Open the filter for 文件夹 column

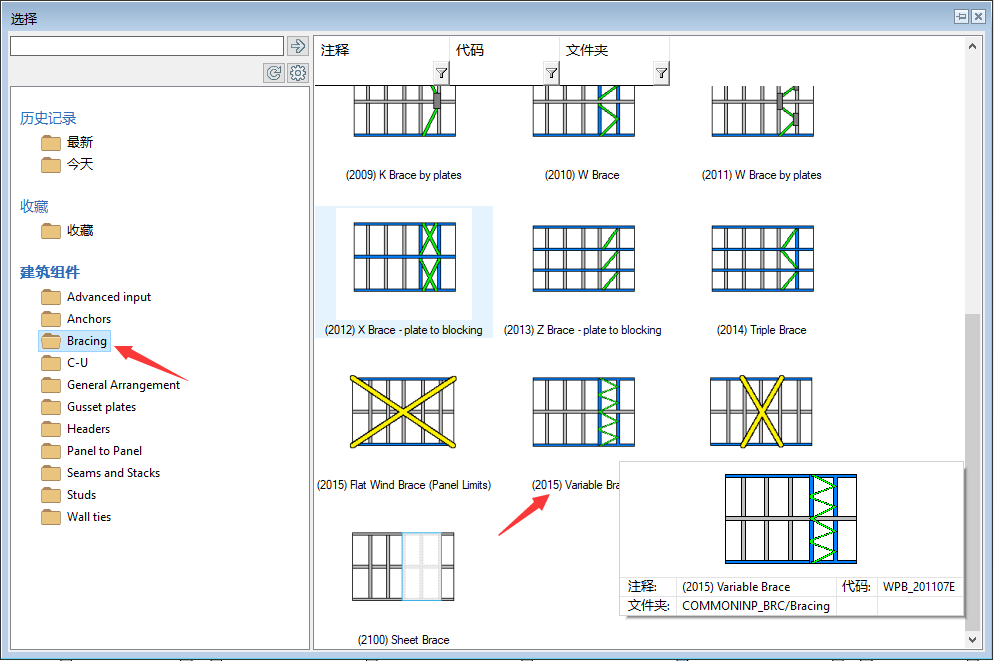pyautogui.click(x=661, y=74)
